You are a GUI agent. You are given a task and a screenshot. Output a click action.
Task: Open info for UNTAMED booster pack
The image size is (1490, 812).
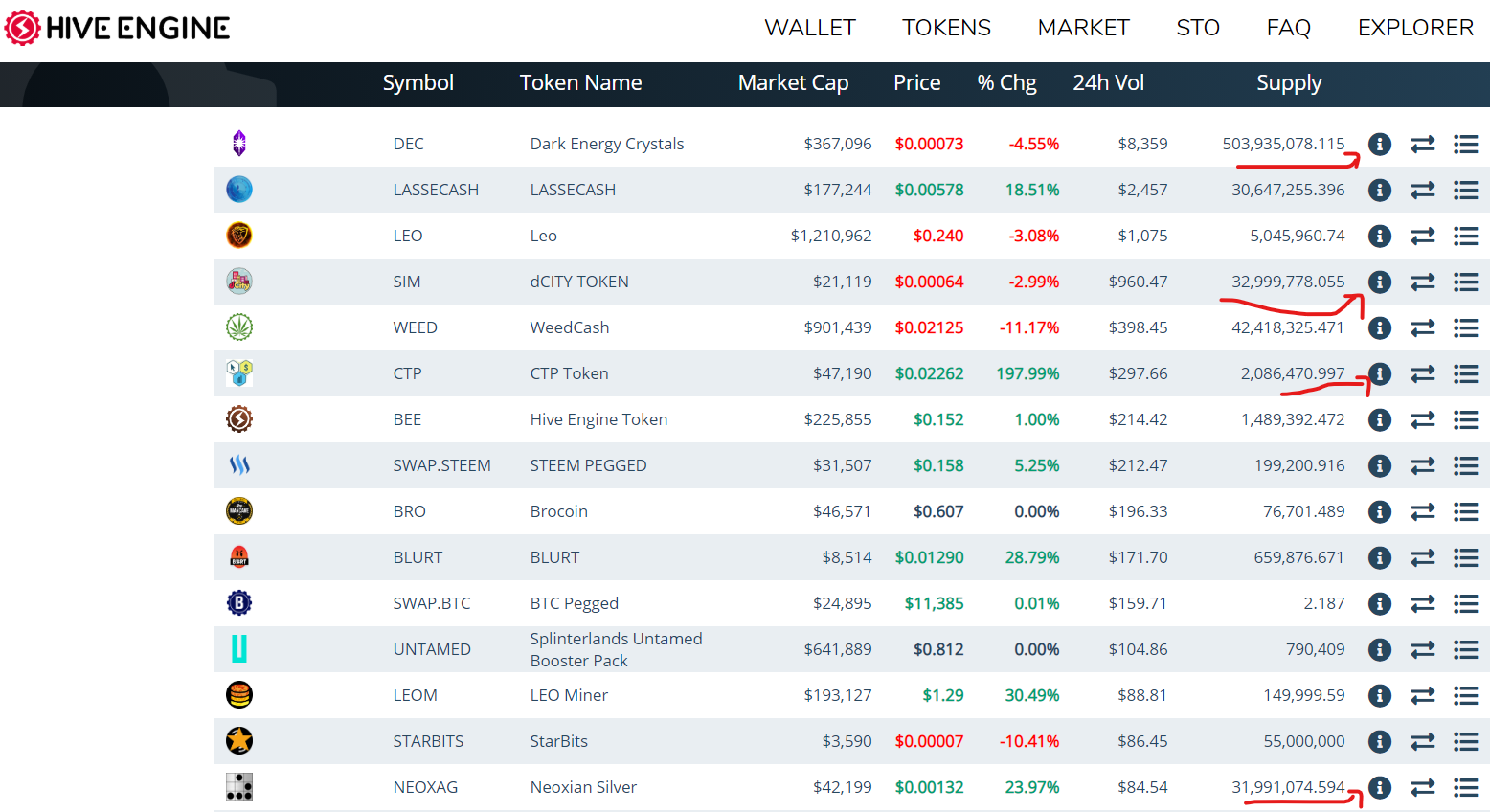pos(1379,649)
